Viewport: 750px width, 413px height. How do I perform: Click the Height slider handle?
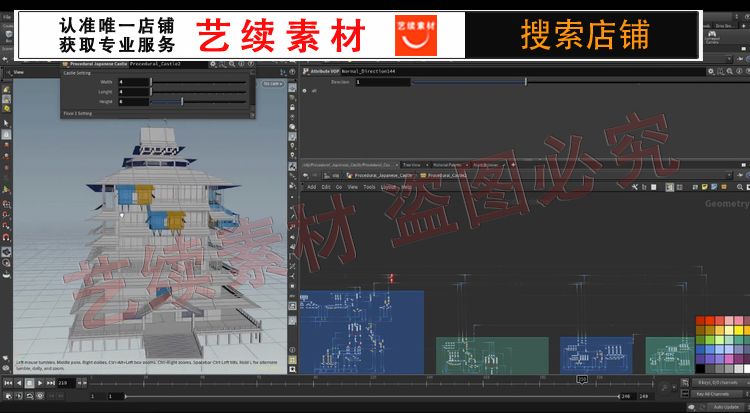point(182,101)
